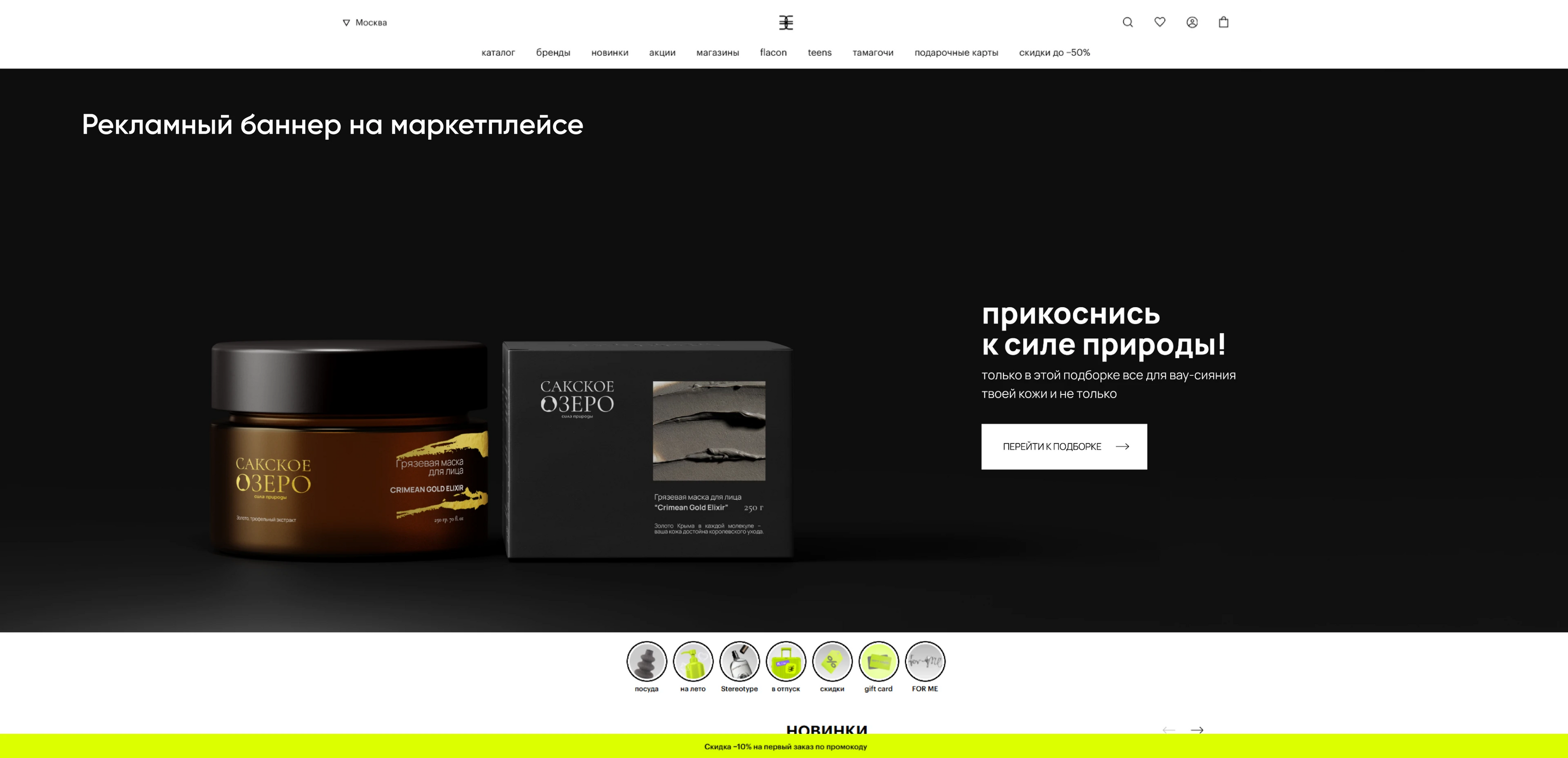Open the Stereotype story circle

[739, 661]
